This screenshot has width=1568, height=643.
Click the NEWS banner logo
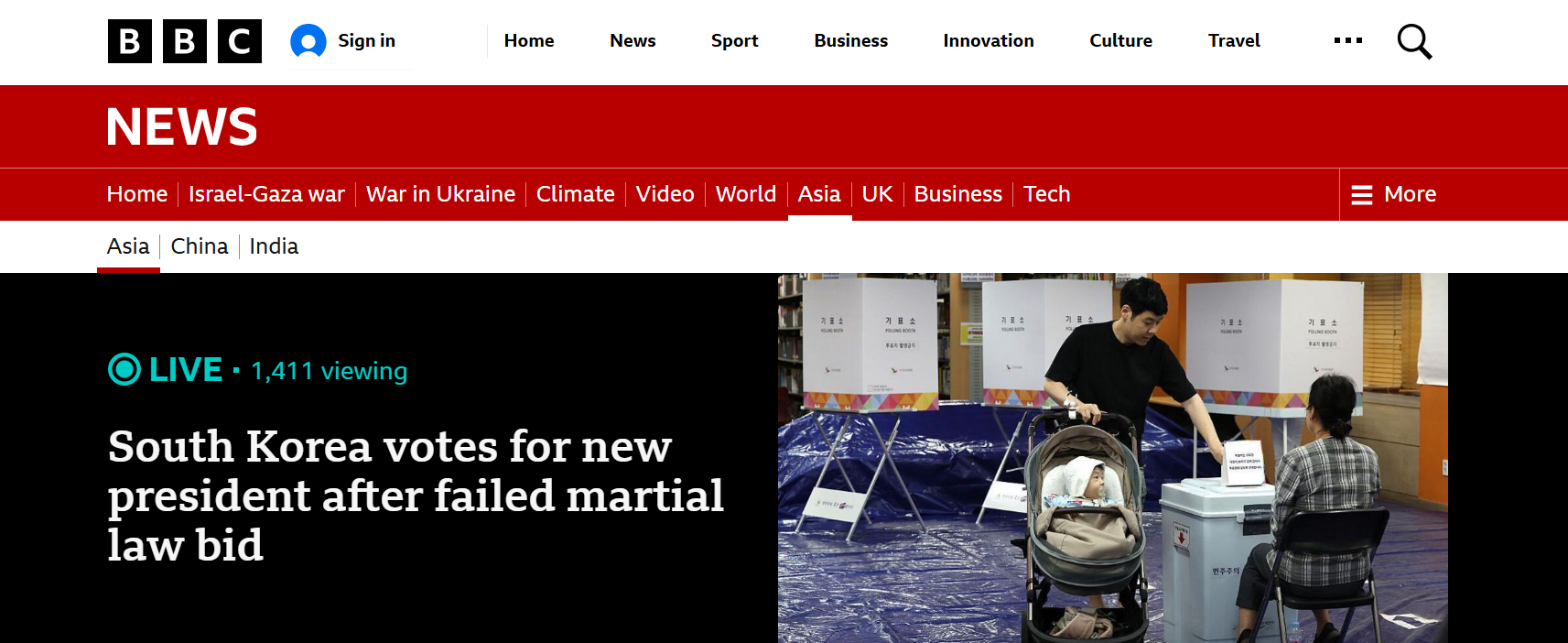coord(182,126)
